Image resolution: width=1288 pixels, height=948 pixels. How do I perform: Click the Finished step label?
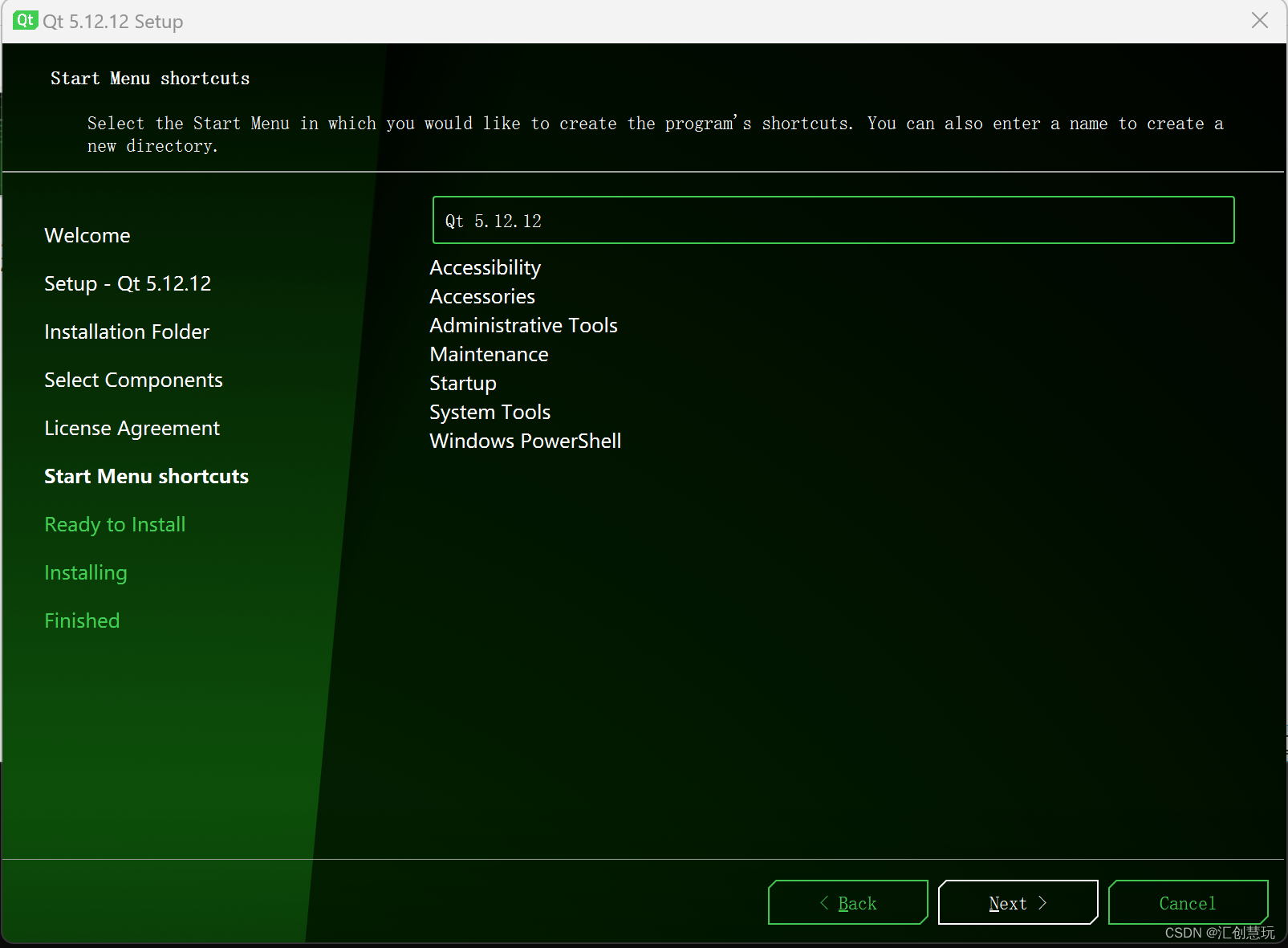[x=82, y=620]
